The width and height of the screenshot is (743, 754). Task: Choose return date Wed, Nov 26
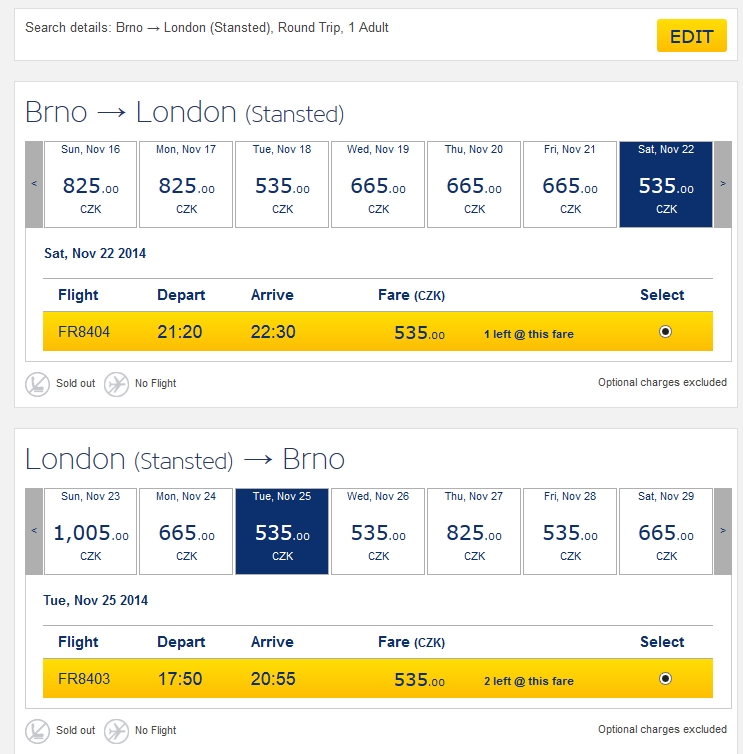point(378,531)
